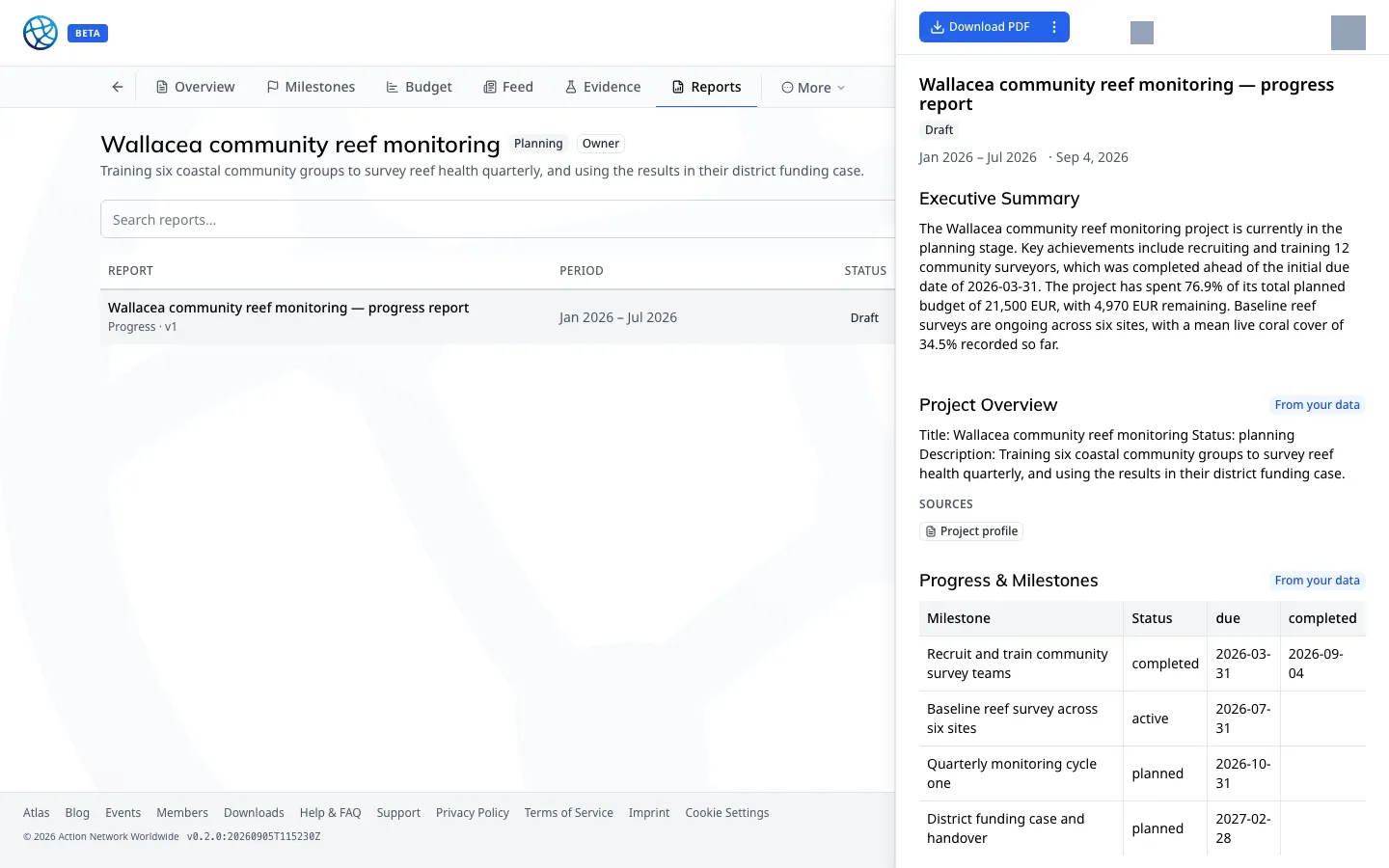This screenshot has height=868, width=1389.
Task: Open the Wallacea progress report row
Action: coord(498,316)
